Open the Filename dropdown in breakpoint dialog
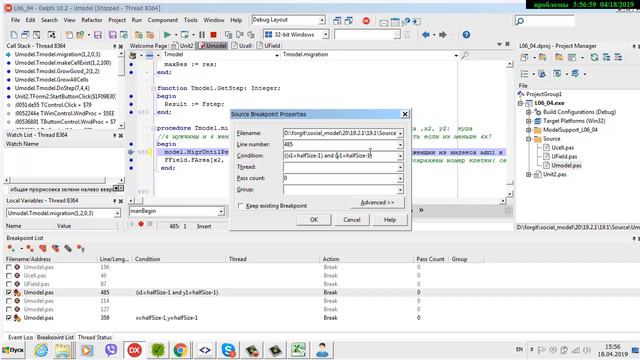 point(400,133)
